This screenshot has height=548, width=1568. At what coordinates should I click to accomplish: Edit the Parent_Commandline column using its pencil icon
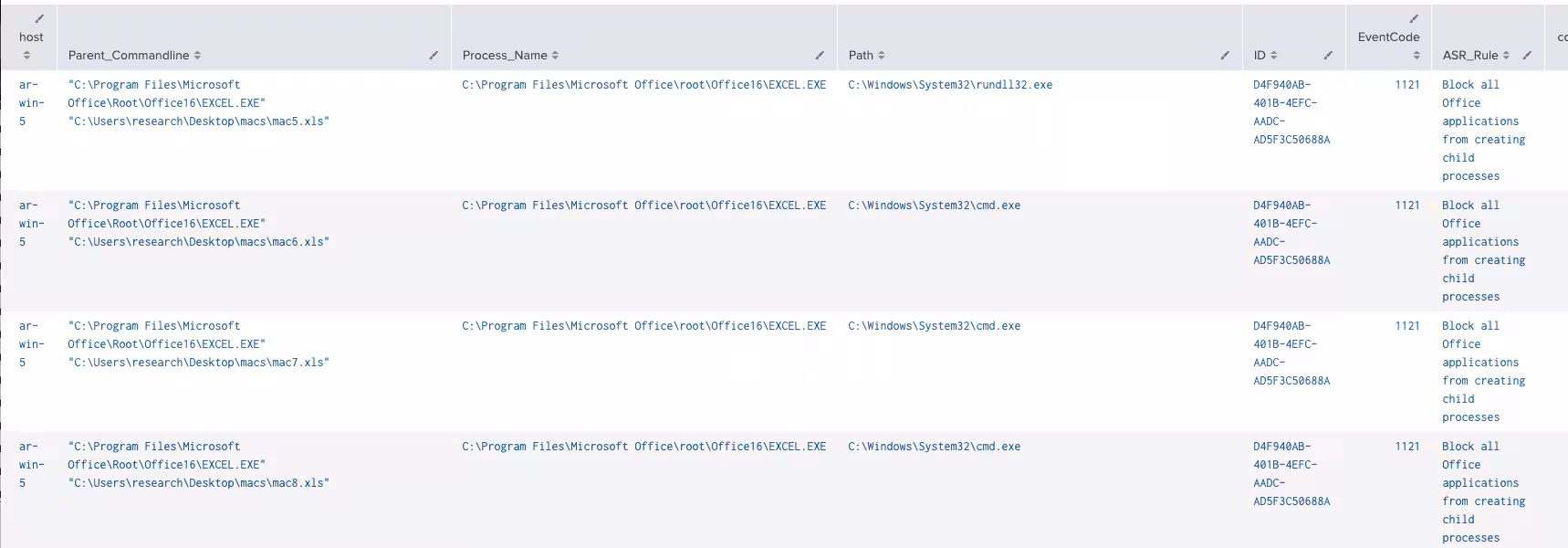pyautogui.click(x=434, y=56)
